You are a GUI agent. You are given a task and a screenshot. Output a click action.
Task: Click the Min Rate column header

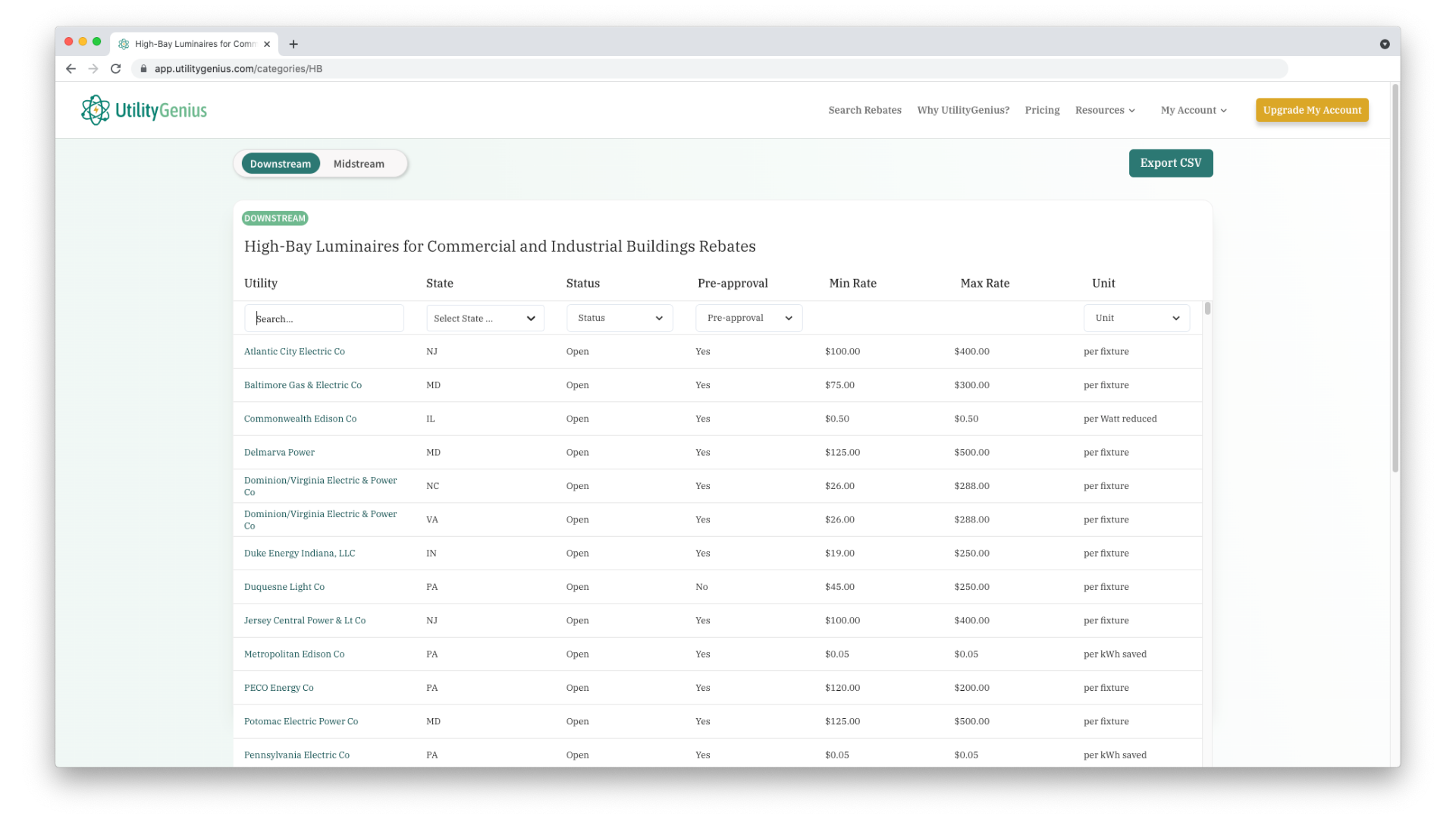pyautogui.click(x=852, y=283)
